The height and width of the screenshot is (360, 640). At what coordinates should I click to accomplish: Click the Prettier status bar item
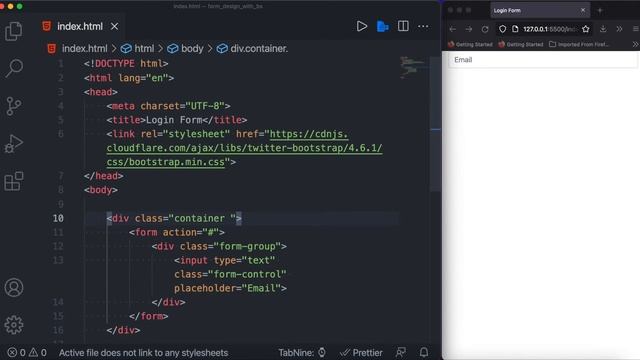coord(361,353)
